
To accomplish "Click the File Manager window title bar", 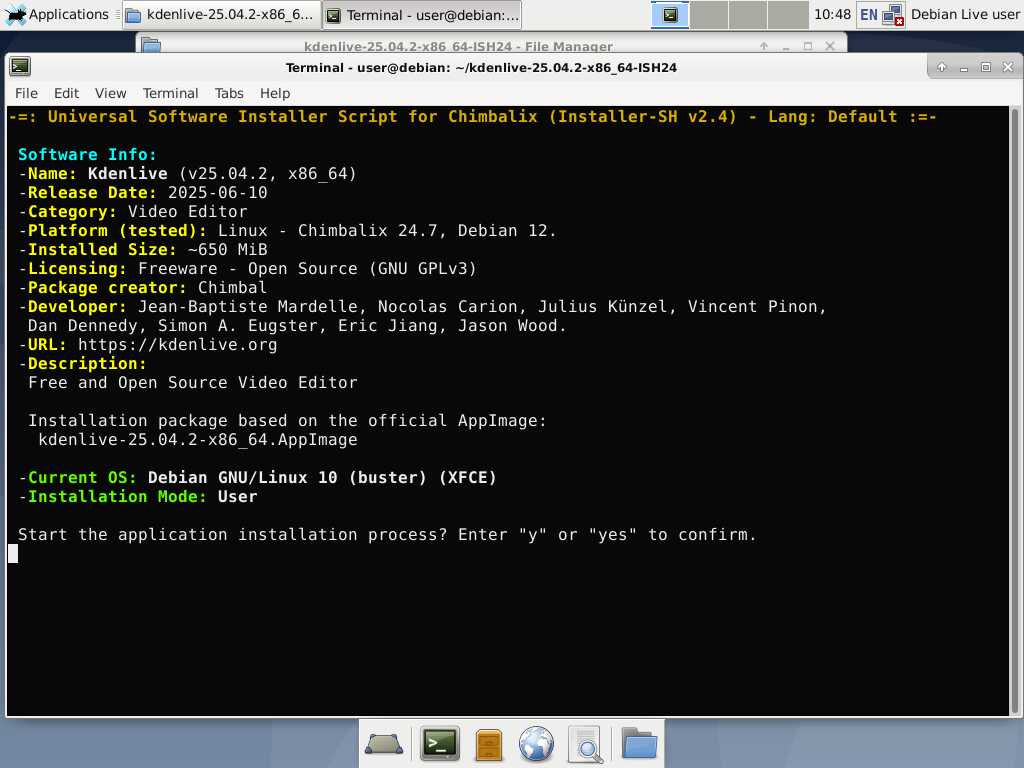I will pos(458,46).
